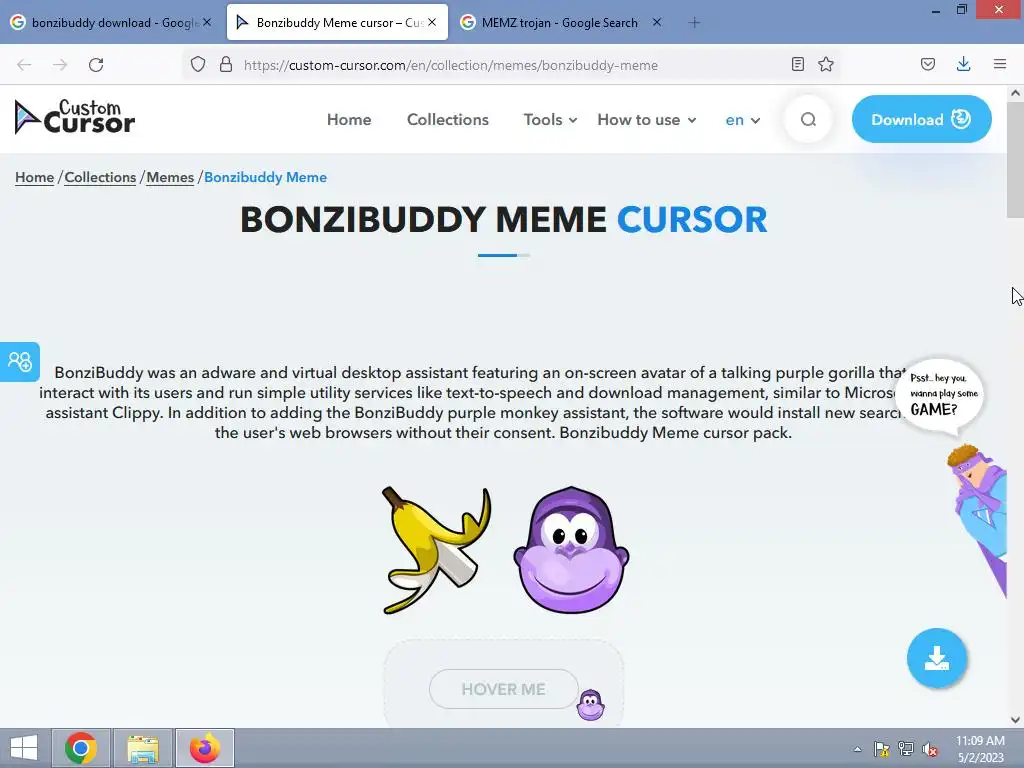Click the taskbar clock showing 11:09 AM
Viewport: 1024px width, 768px height.
pos(980,749)
